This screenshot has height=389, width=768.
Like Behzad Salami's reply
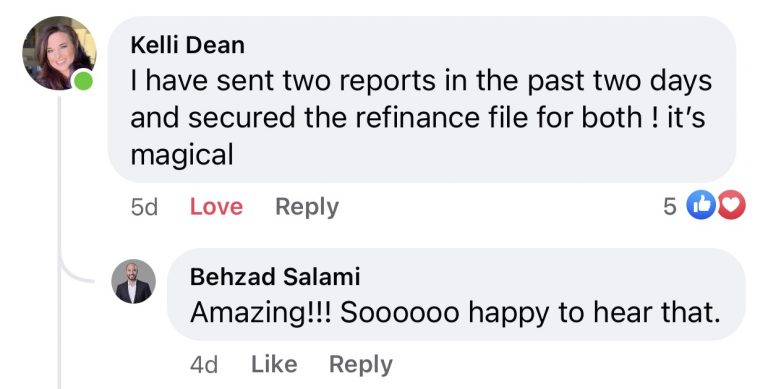[x=274, y=365]
